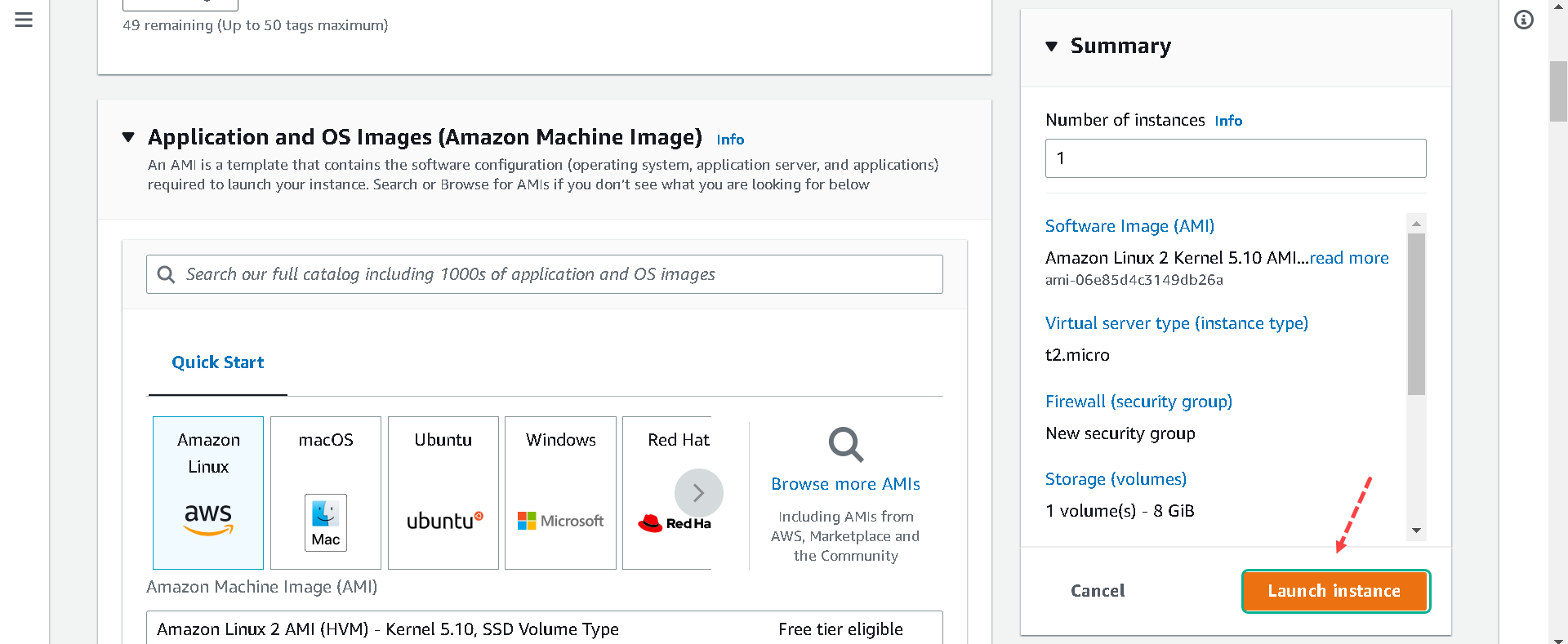Screen dimensions: 1568x644
Task: Cancel the instance launch
Action: 1098,591
